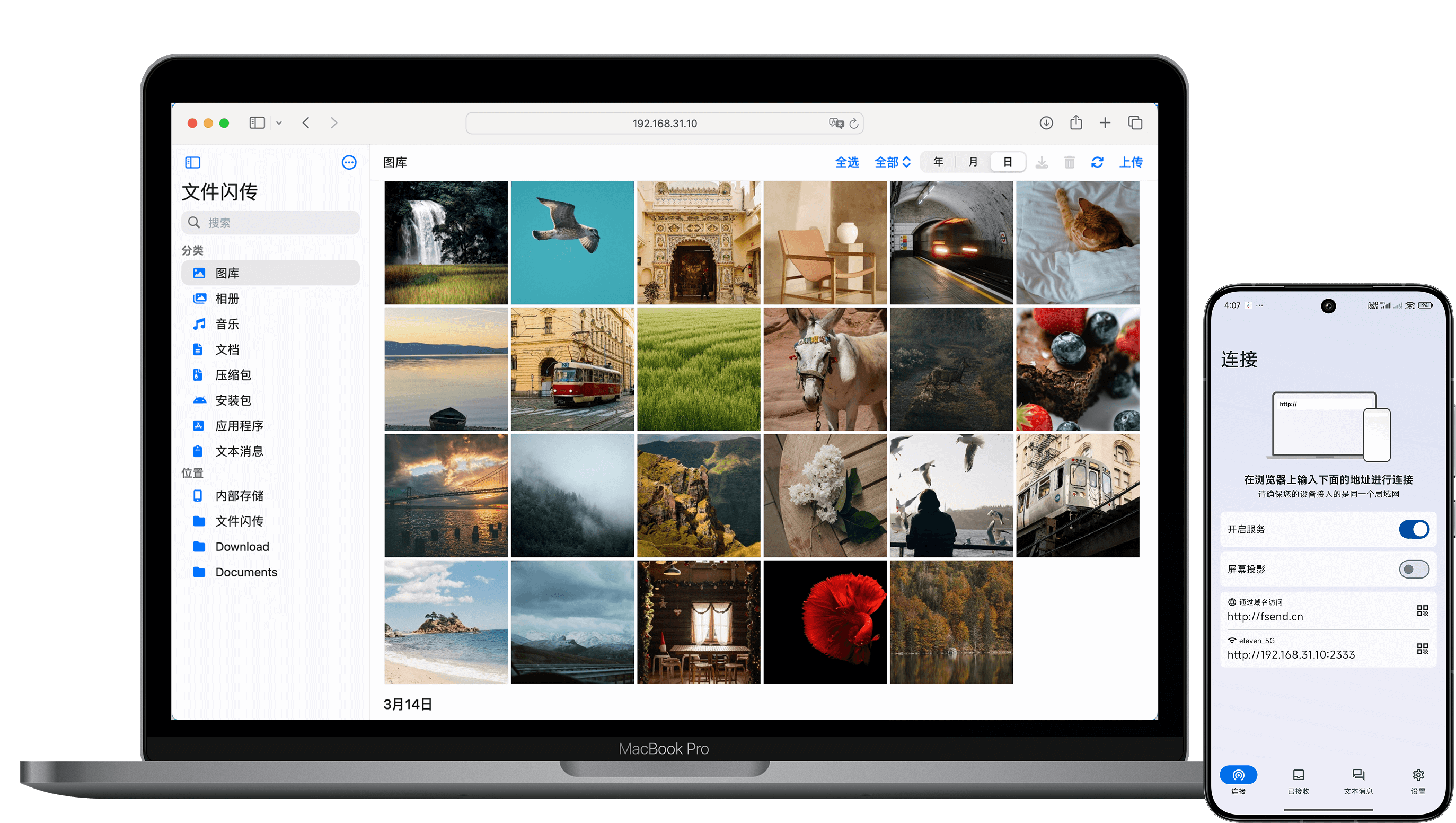Click the 上传 upload button
The image size is (1456, 823).
coord(1131,162)
